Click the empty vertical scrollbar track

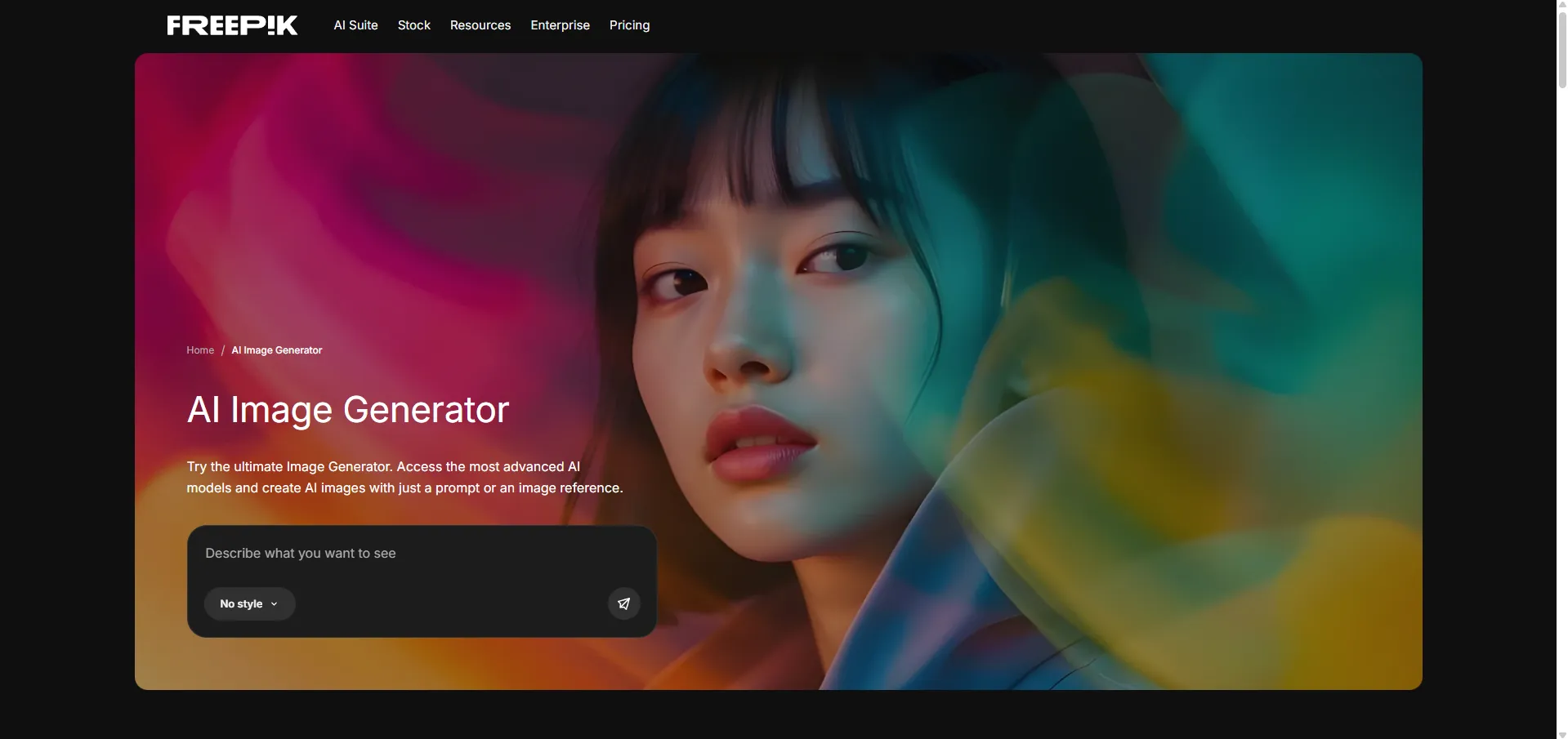tap(1561, 408)
